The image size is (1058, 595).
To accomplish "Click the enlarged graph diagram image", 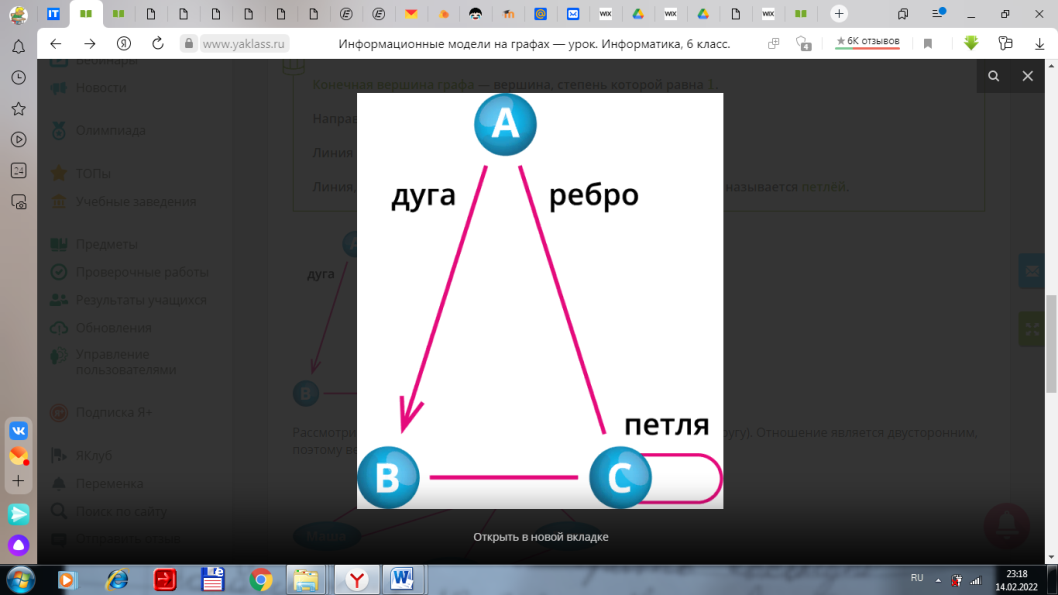I will [x=540, y=301].
